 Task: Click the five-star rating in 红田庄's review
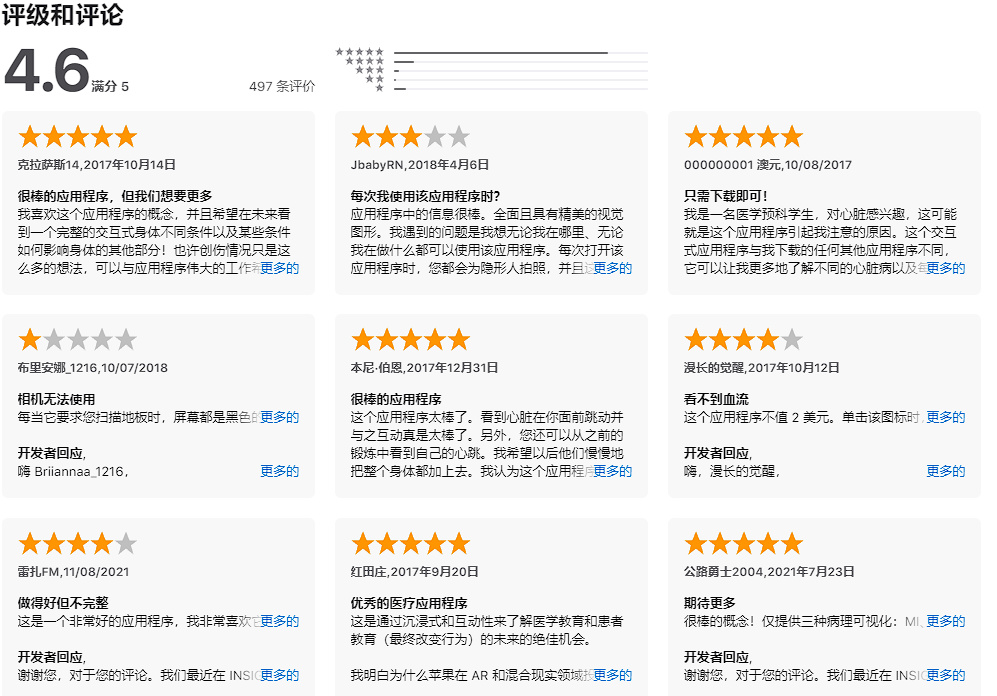(410, 544)
